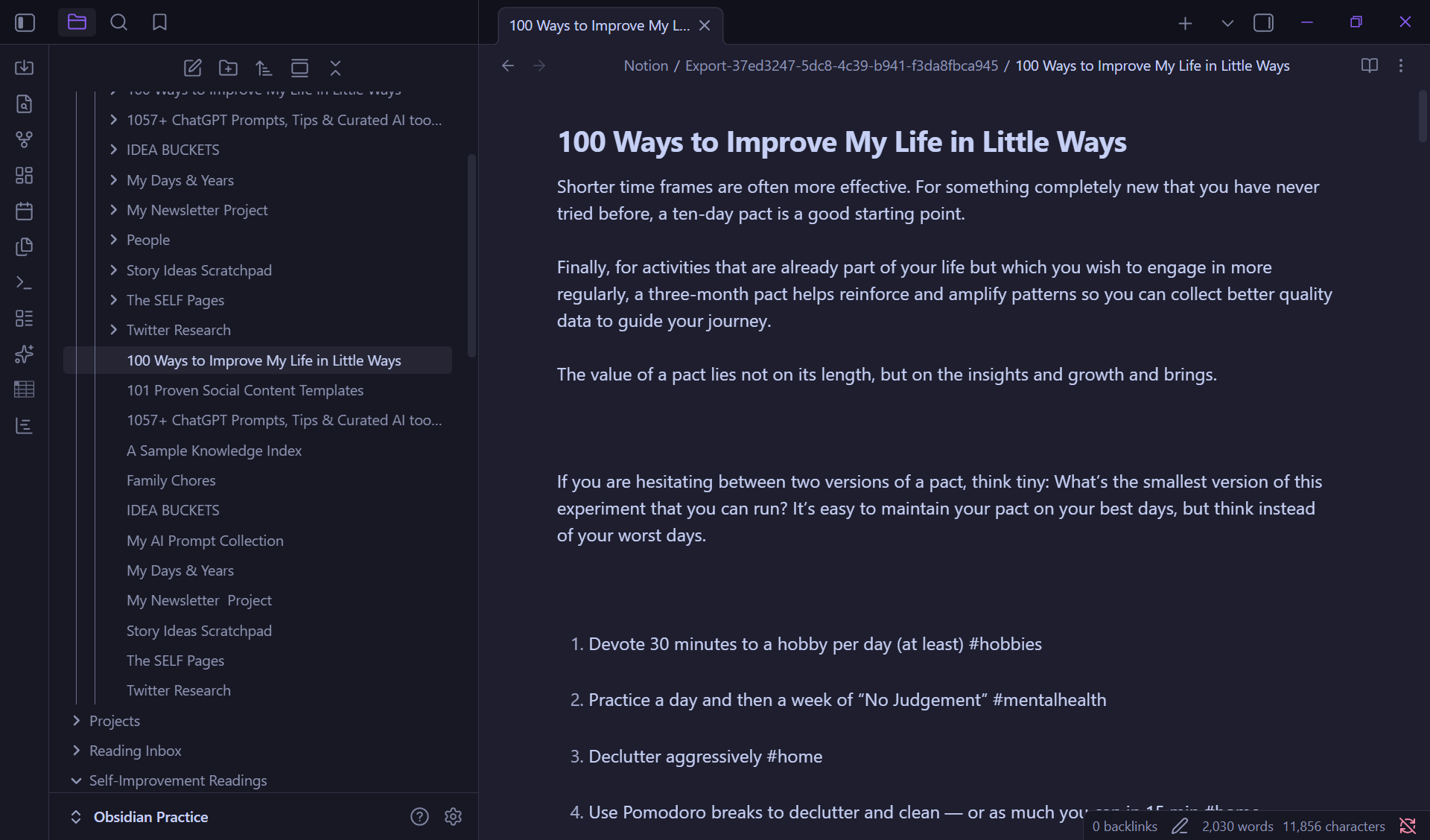1430x840 pixels.
Task: Expand the IDEA BUCKETS folder chevron
Action: (x=113, y=150)
